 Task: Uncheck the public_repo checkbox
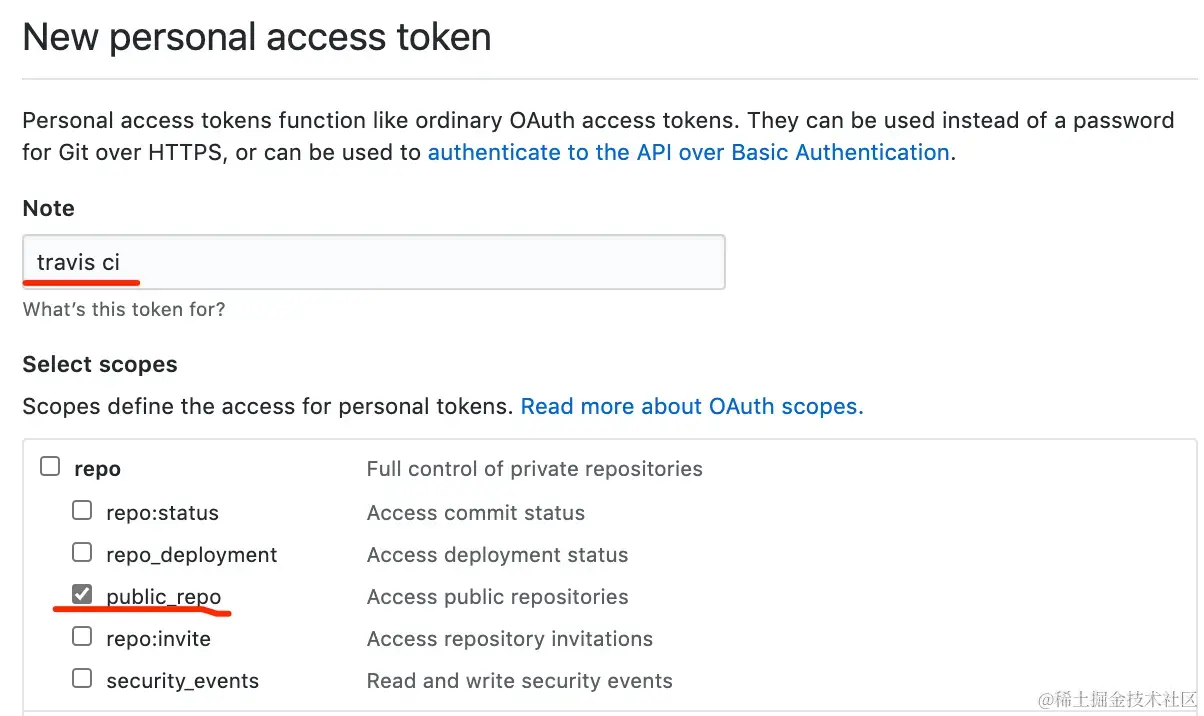pyautogui.click(x=82, y=595)
